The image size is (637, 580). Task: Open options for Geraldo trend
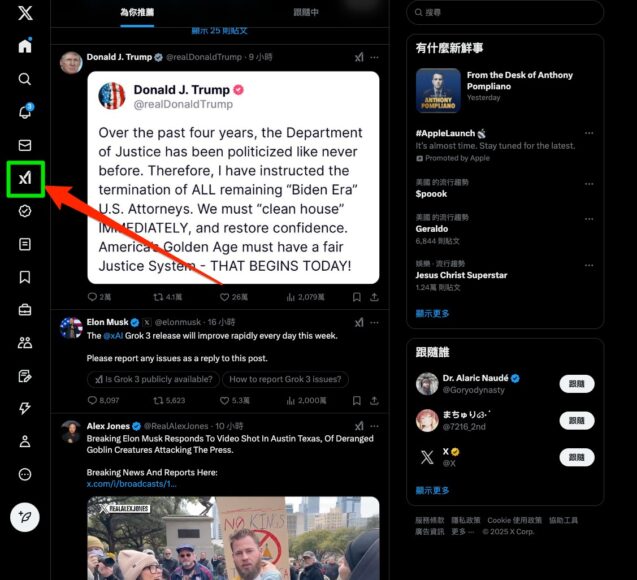click(x=589, y=219)
